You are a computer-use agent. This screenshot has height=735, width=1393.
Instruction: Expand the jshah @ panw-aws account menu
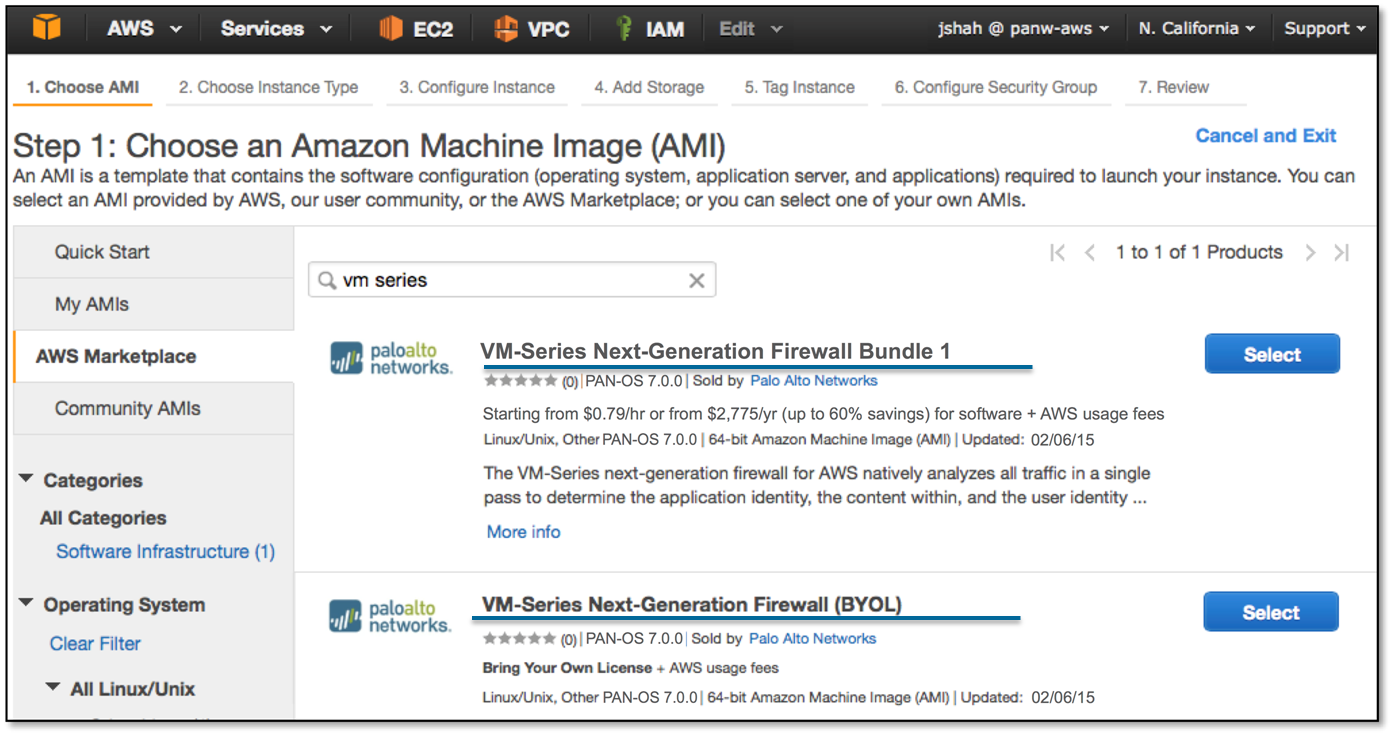1023,28
